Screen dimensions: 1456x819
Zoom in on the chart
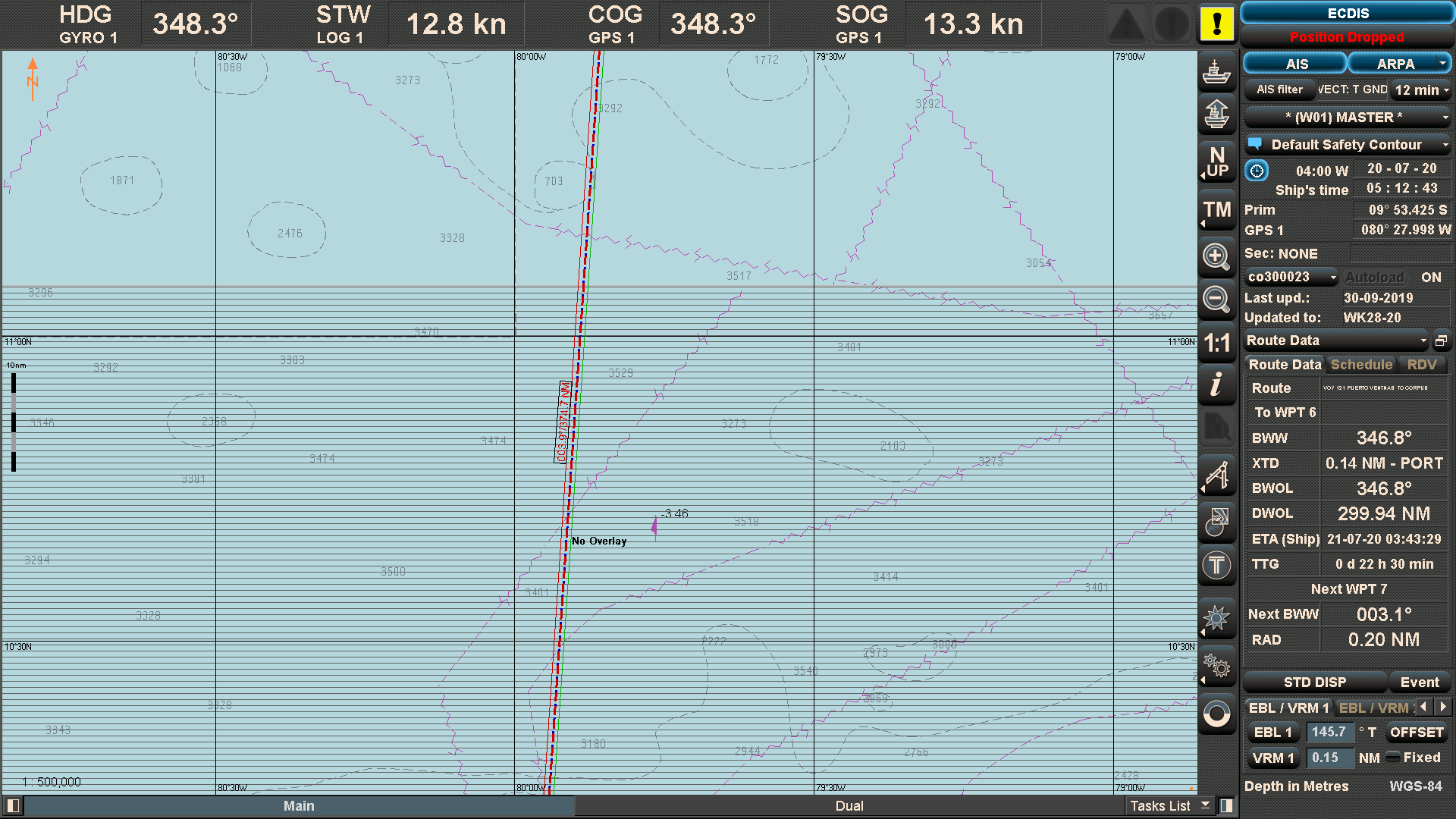point(1216,257)
